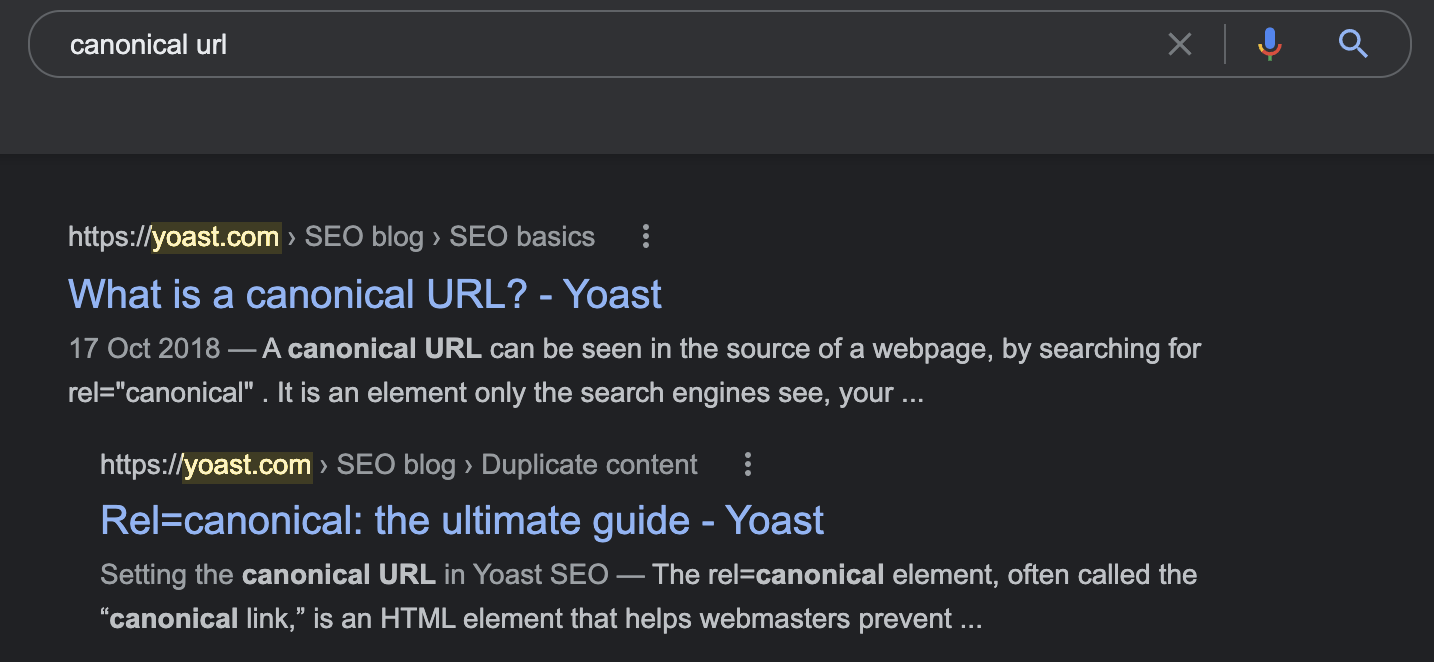Open "Rel=canonical: the ultimate guide - Yoast"
The height and width of the screenshot is (662, 1434).
(x=462, y=520)
